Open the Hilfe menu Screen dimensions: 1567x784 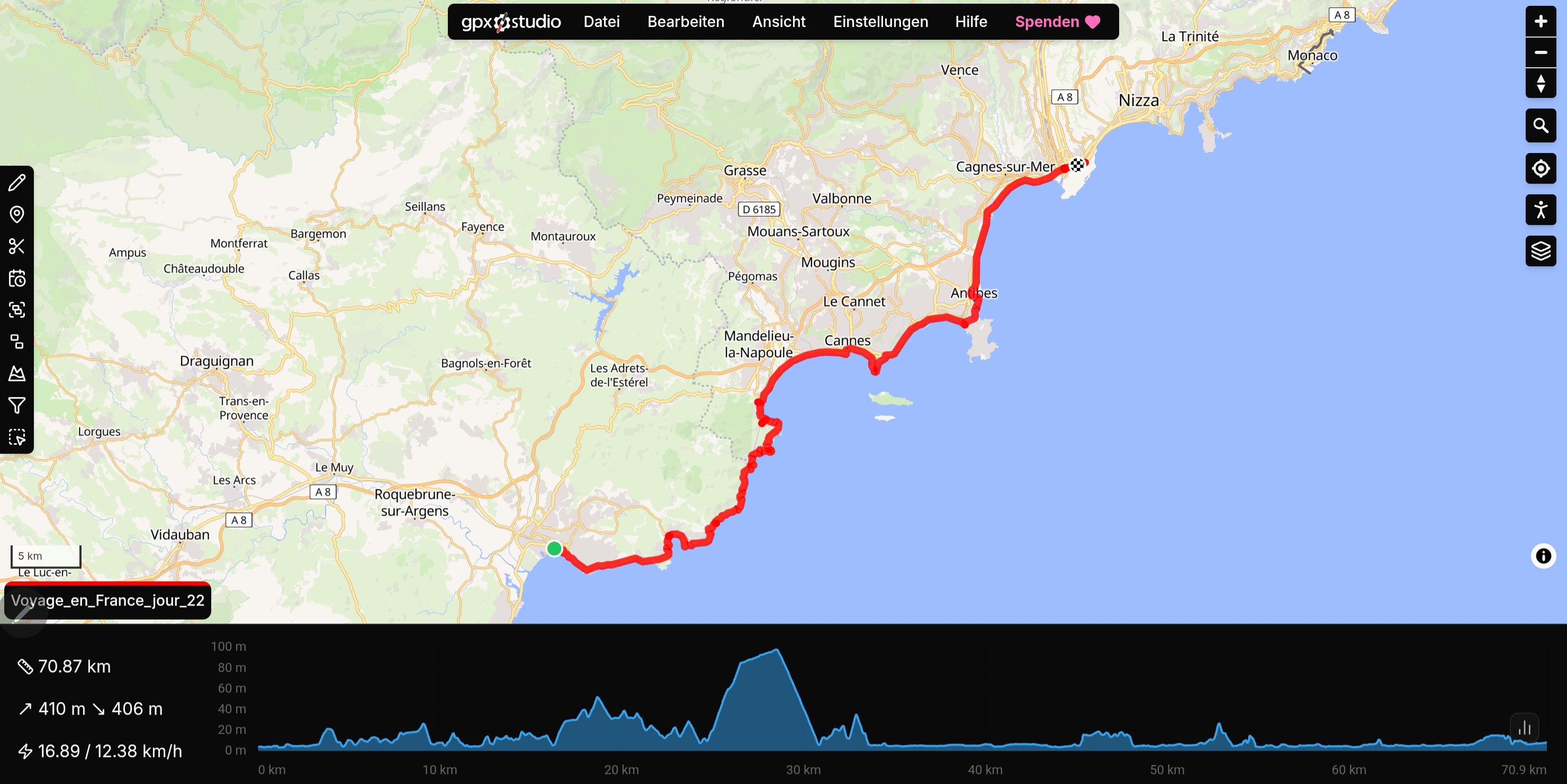pyautogui.click(x=971, y=22)
